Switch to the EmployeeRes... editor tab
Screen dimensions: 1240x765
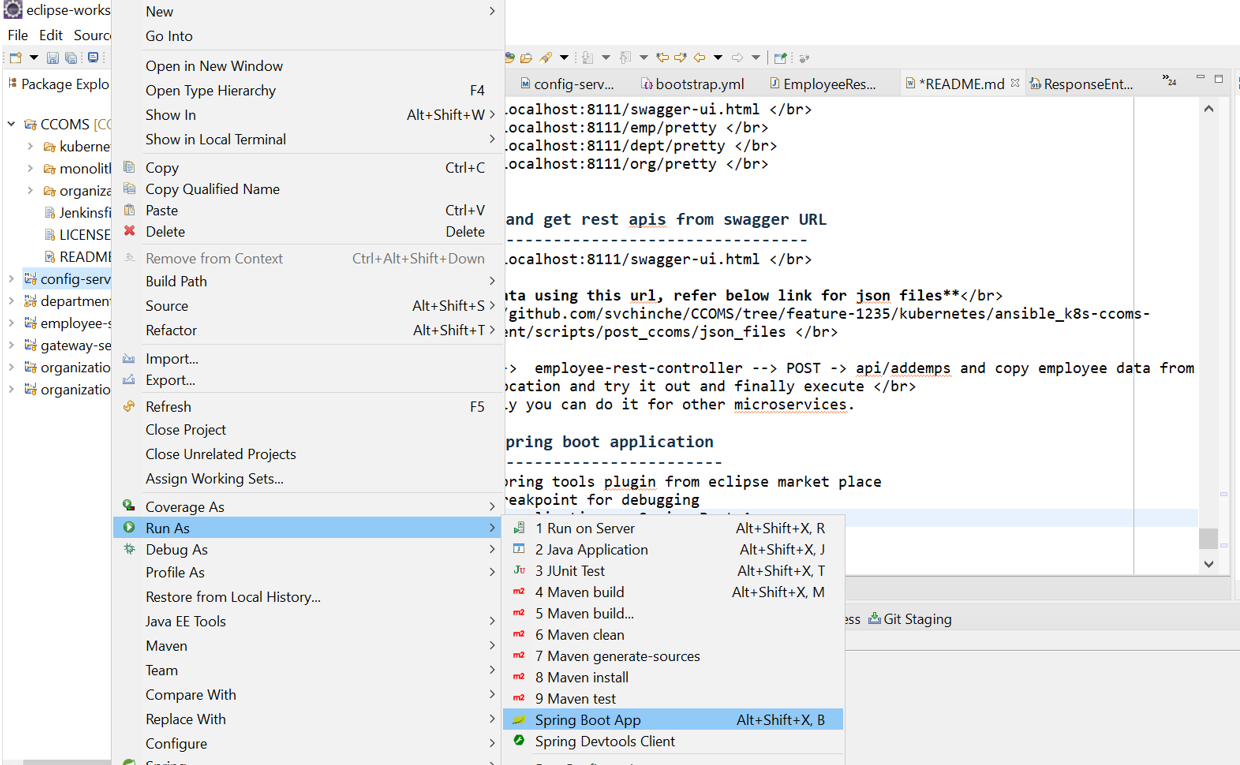click(823, 84)
